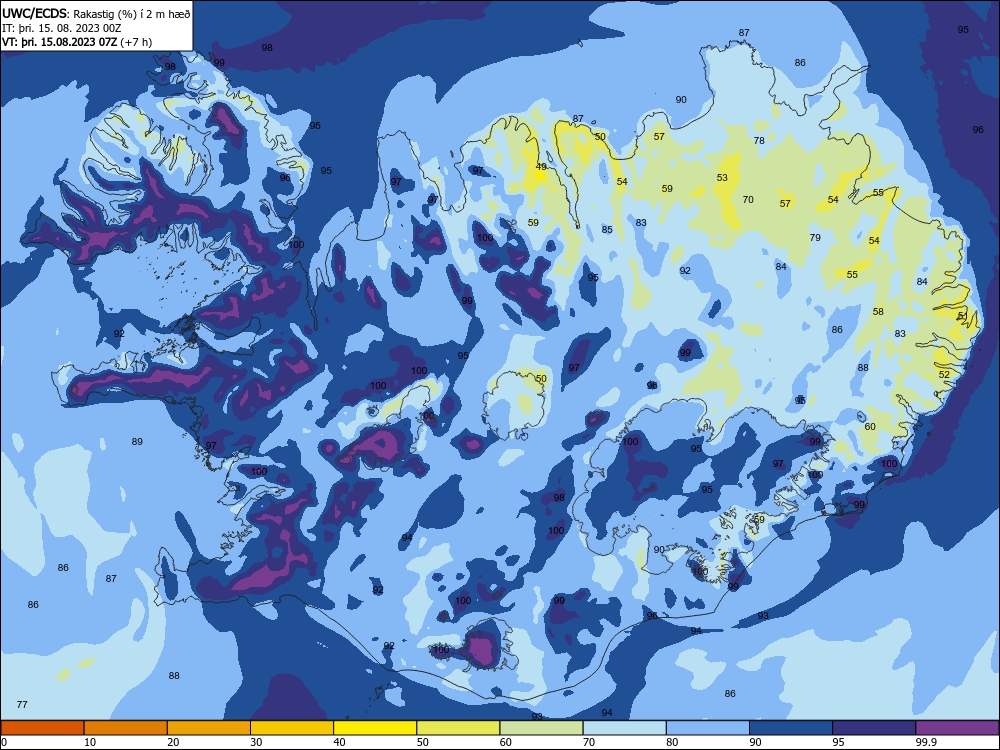1000x750 pixels.
Task: Pick the 50–60 pale yellow legend swatch
Action: click(458, 728)
